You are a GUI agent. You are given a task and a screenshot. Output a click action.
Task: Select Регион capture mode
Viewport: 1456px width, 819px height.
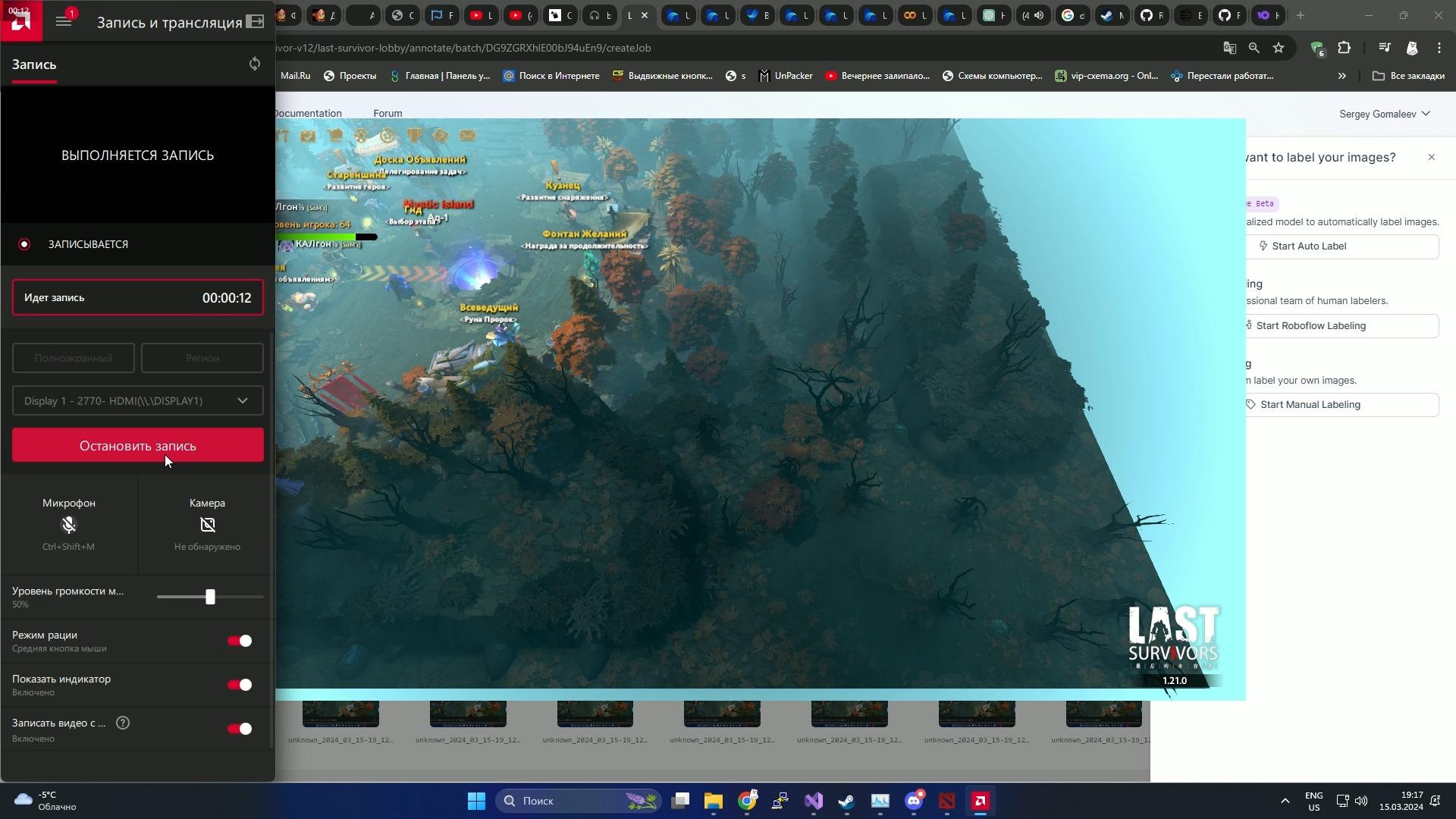point(202,358)
